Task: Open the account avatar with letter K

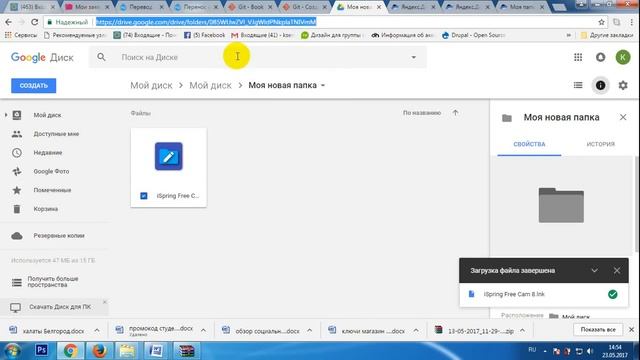Action: [623, 58]
